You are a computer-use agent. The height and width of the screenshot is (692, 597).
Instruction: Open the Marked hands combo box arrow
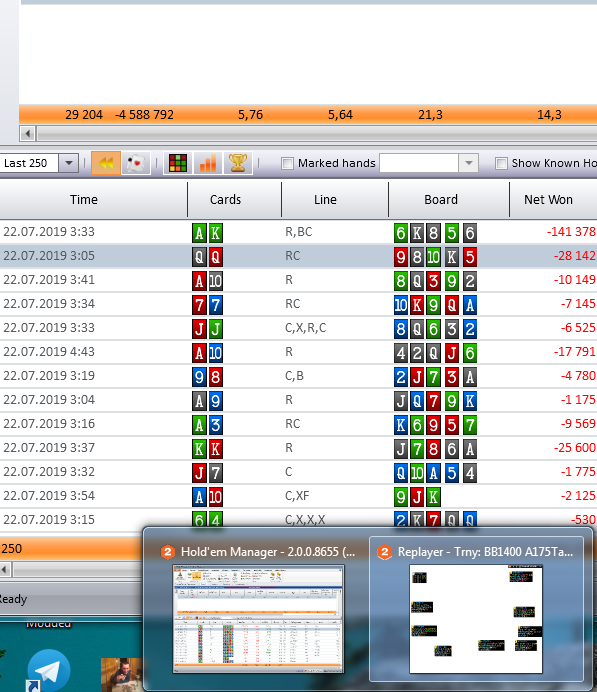[469, 163]
